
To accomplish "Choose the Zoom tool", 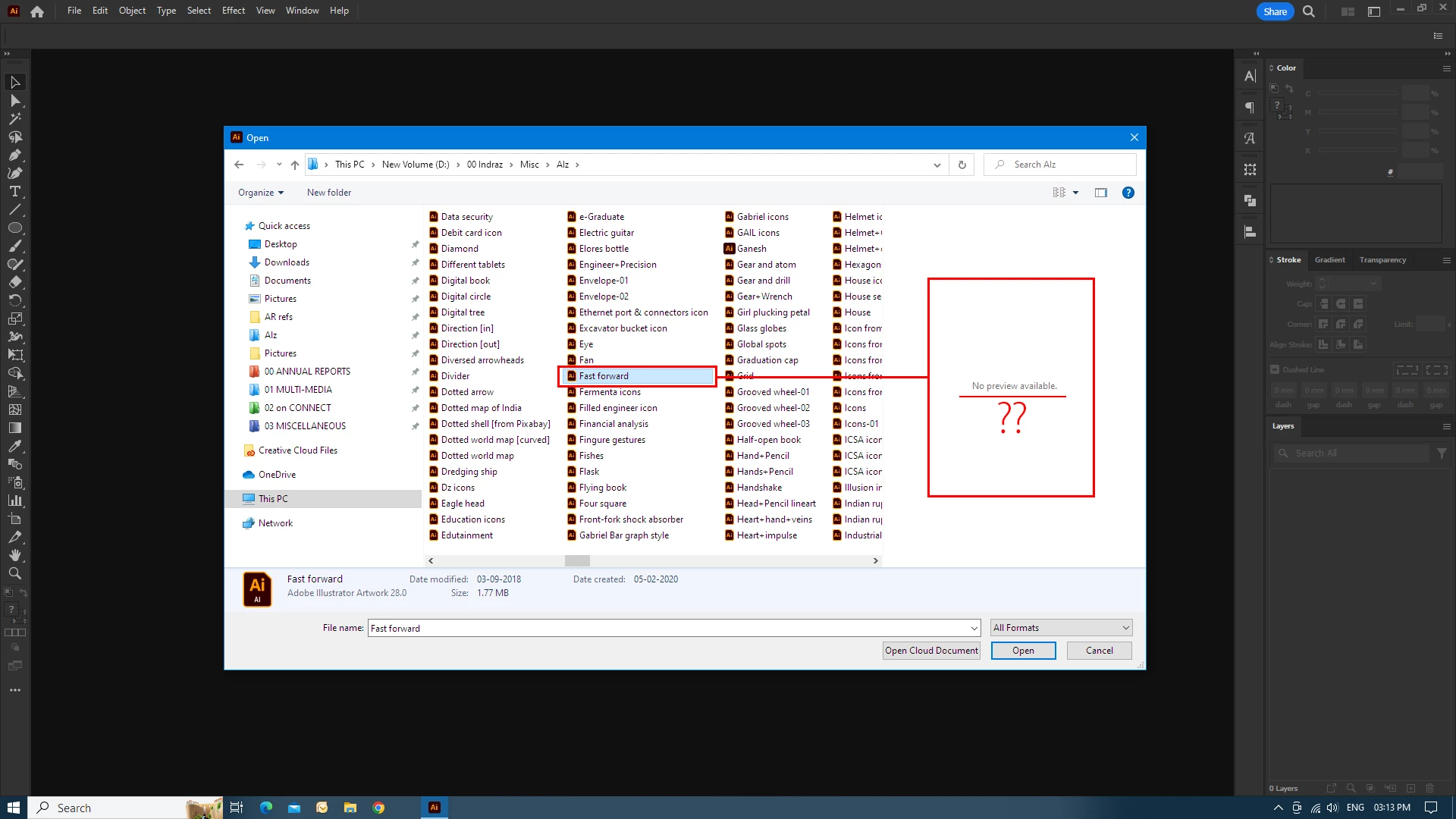I will pyautogui.click(x=14, y=574).
